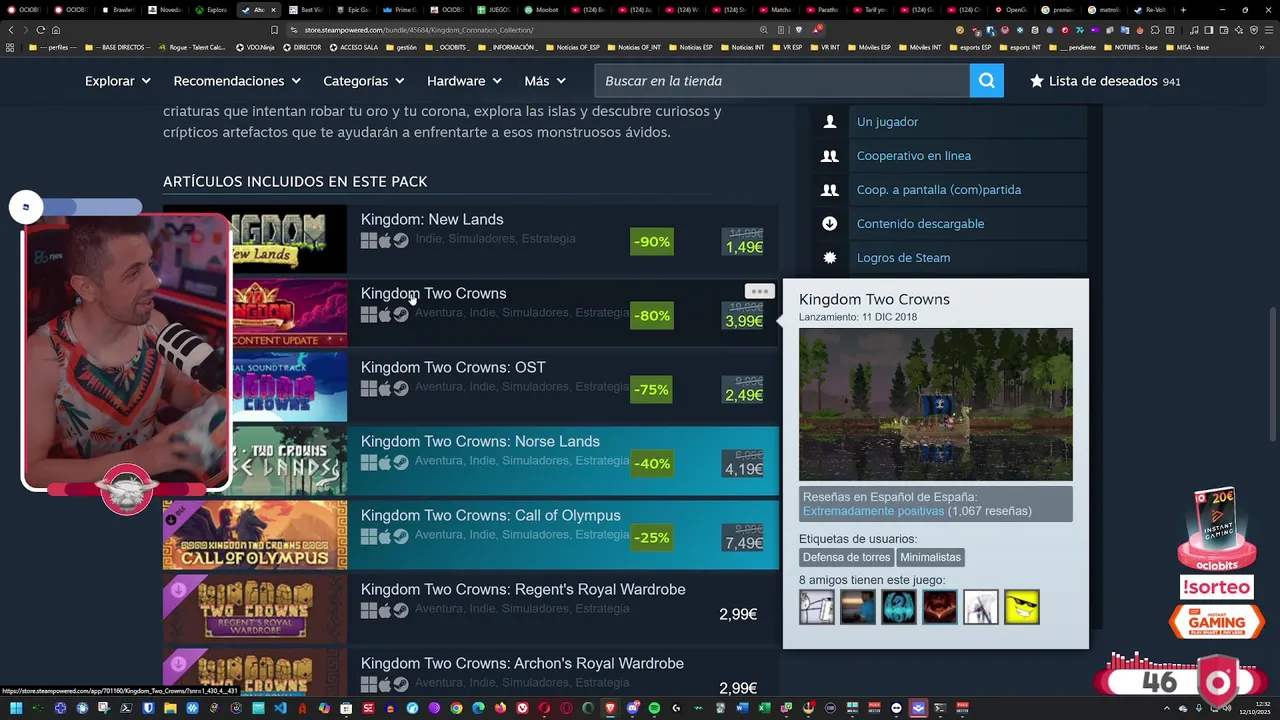Image resolution: width=1280 pixels, height=720 pixels.
Task: Open the VDO.Ninja bookmark
Action: tap(254, 47)
